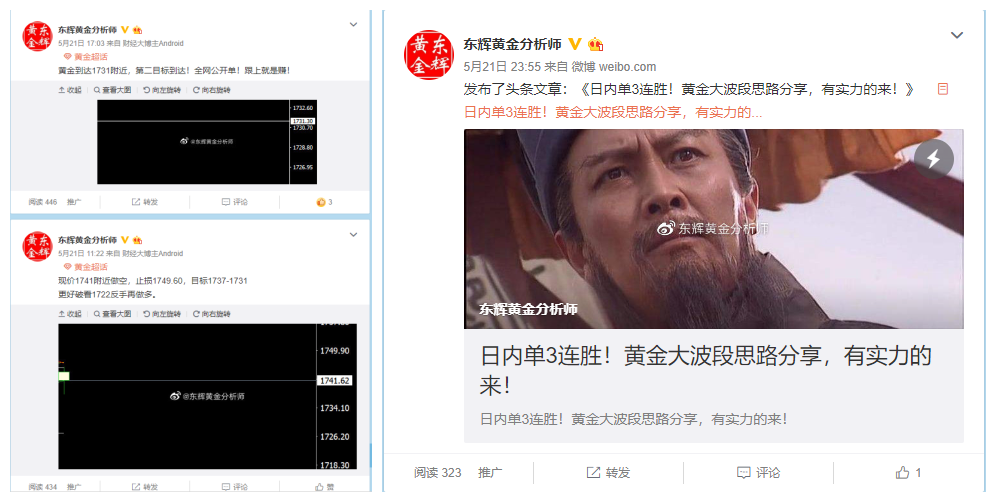Click 赞 like button on 11:22 post

(325, 487)
